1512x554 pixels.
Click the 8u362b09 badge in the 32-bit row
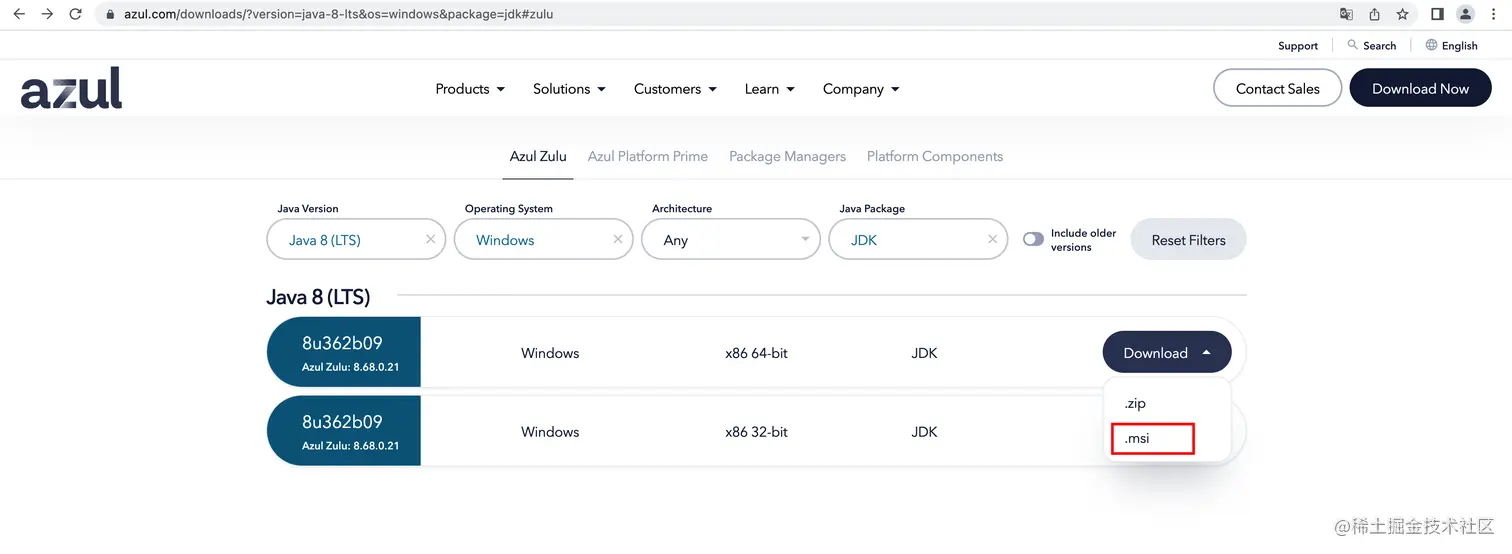tap(343, 431)
